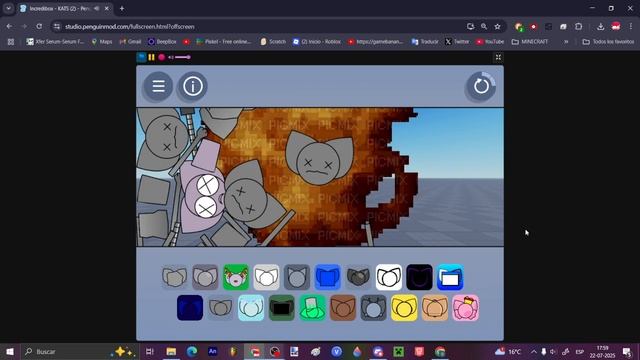Select the pink crowned character icon
Screen dimensions: 640x360
click(x=465, y=308)
